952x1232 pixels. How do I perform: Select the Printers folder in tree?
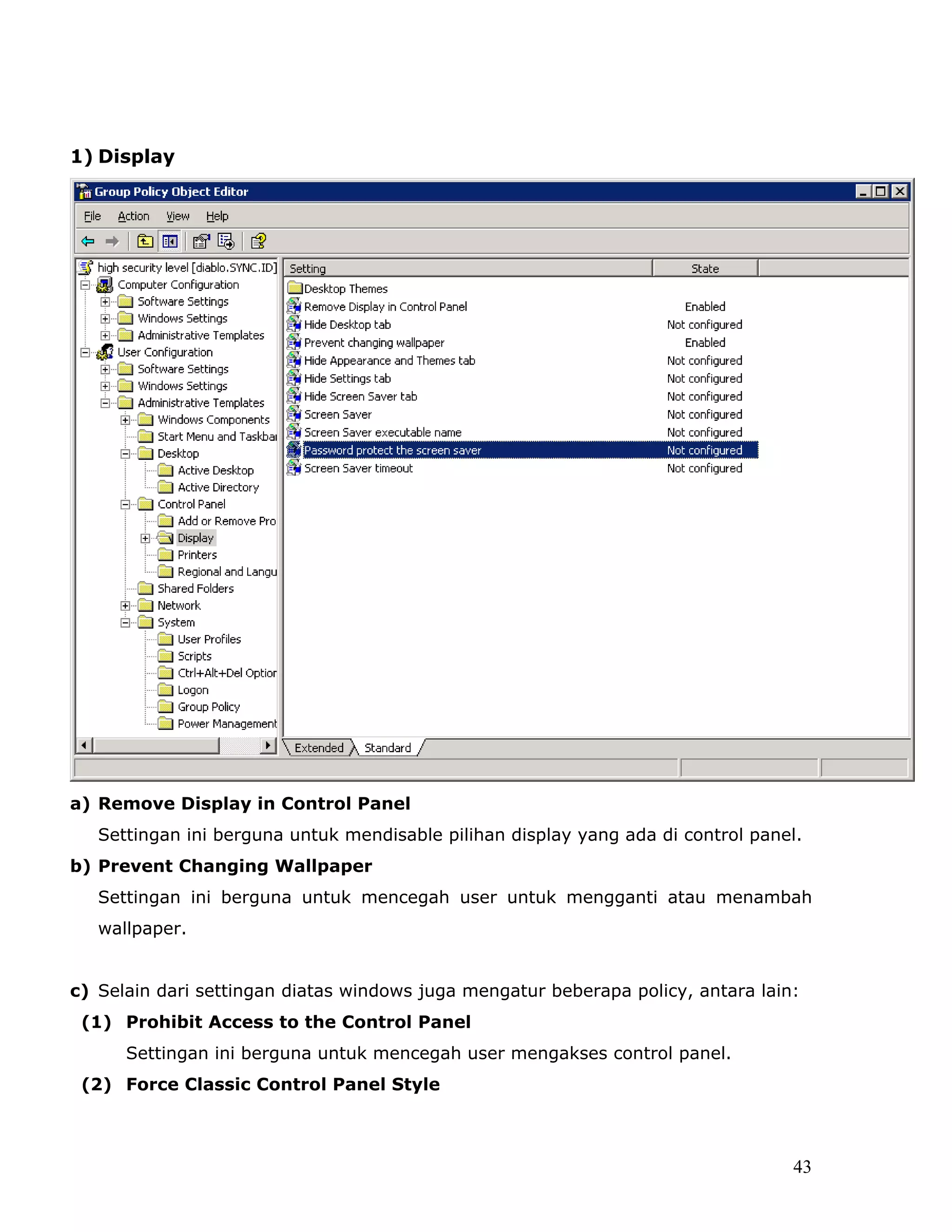[197, 555]
